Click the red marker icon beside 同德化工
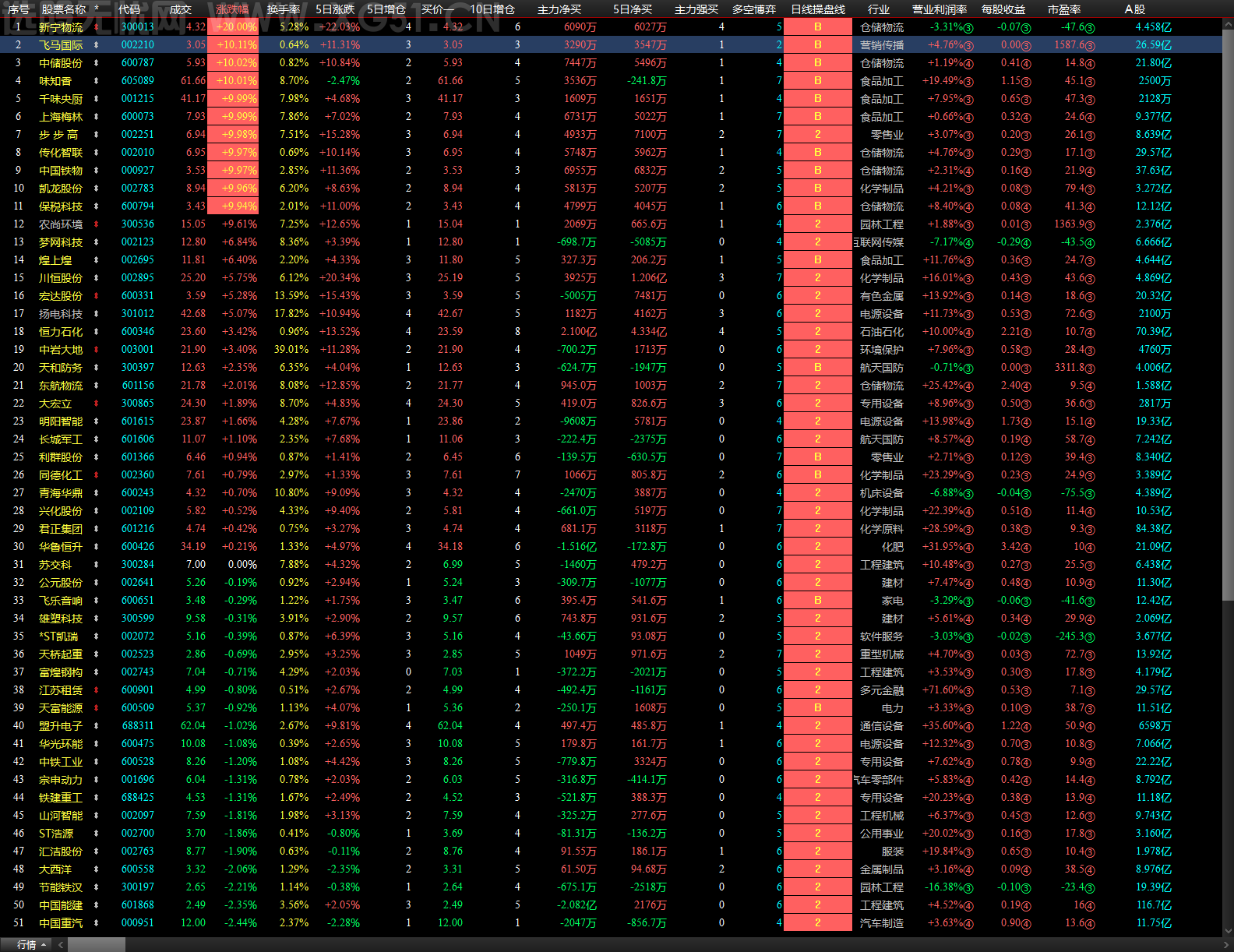Screen dimensions: 1234x952 pos(97,475)
